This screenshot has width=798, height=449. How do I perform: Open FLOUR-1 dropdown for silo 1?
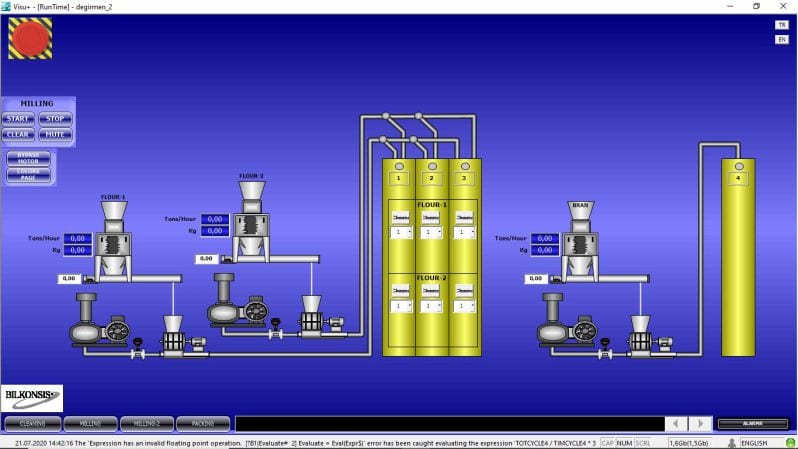pyautogui.click(x=401, y=232)
